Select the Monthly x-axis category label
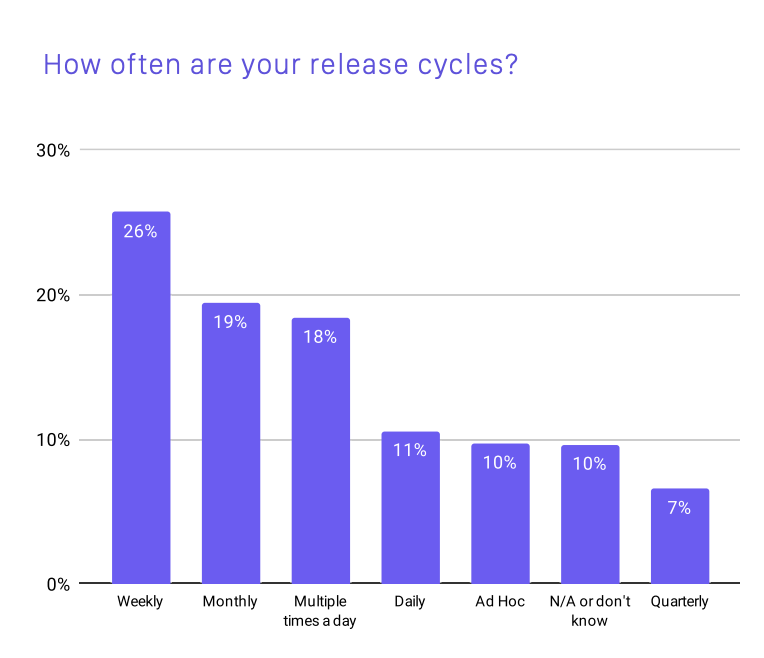The image size is (764, 658). click(230, 602)
